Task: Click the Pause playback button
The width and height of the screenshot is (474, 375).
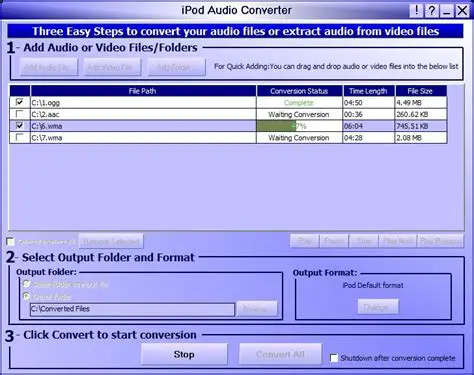Action: [334, 241]
